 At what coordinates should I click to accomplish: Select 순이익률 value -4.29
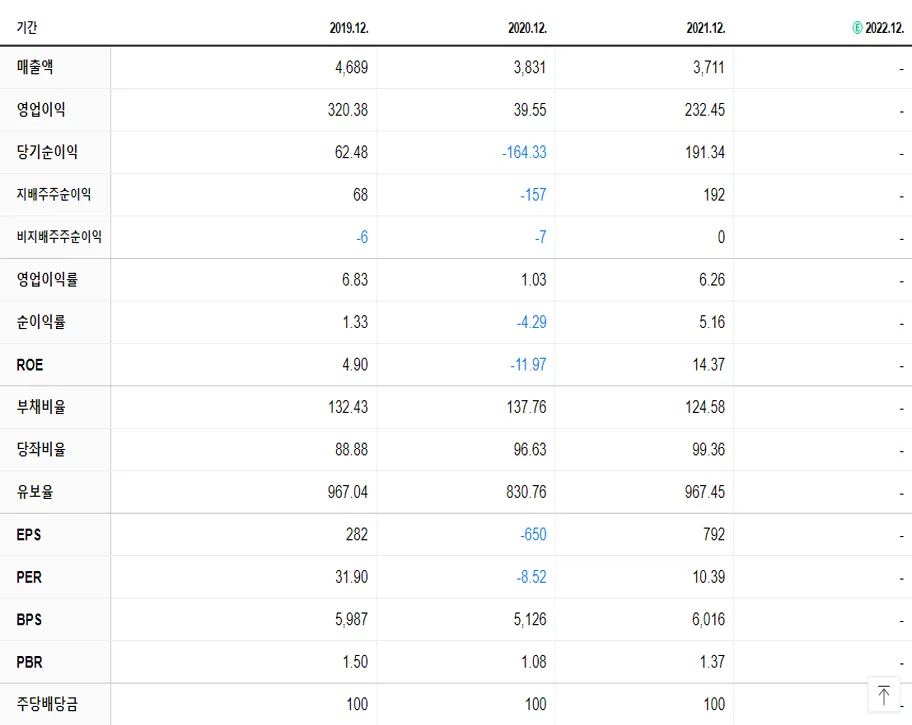(x=532, y=322)
